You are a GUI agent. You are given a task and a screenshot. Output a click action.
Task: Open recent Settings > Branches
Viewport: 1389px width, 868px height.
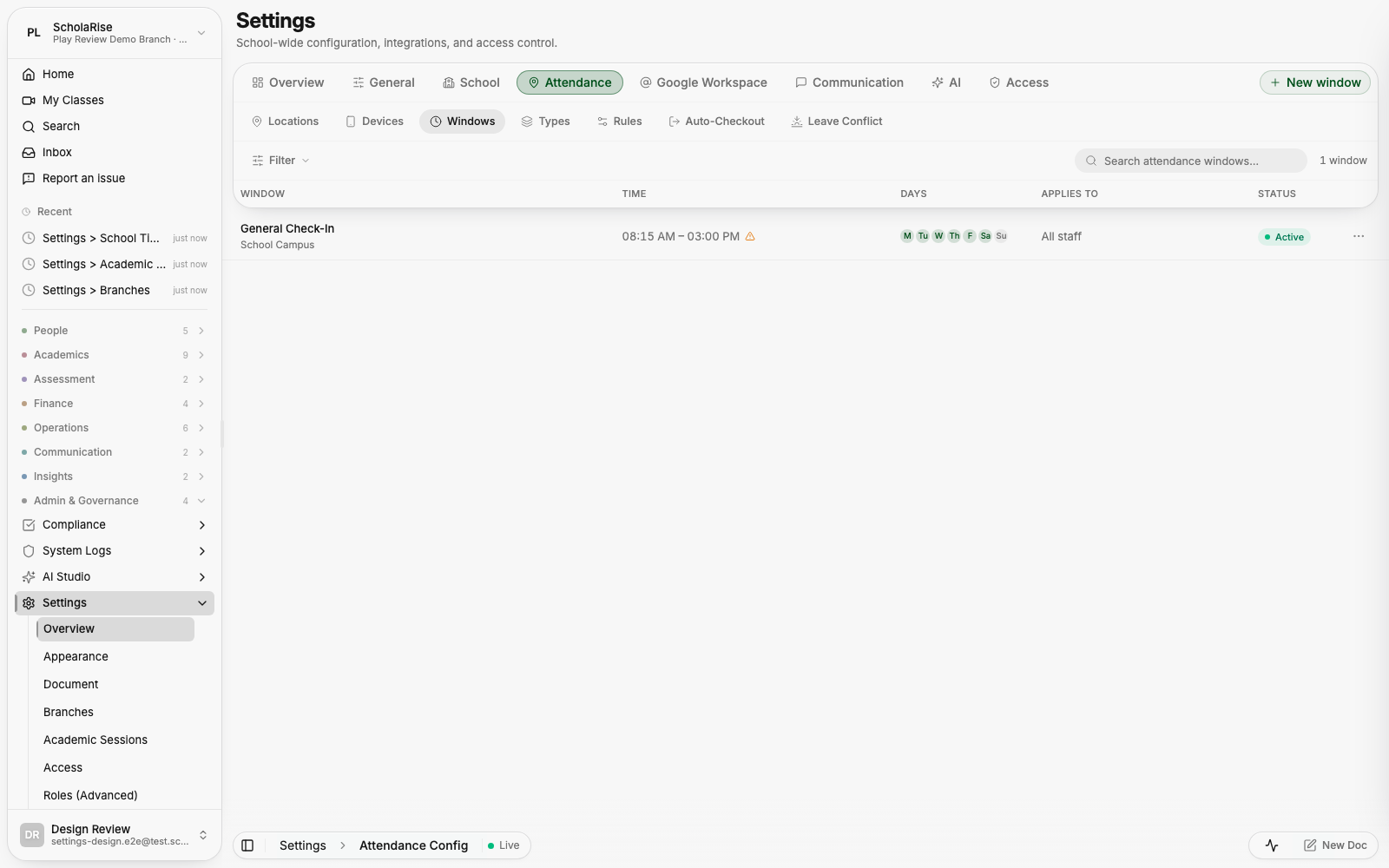click(115, 290)
